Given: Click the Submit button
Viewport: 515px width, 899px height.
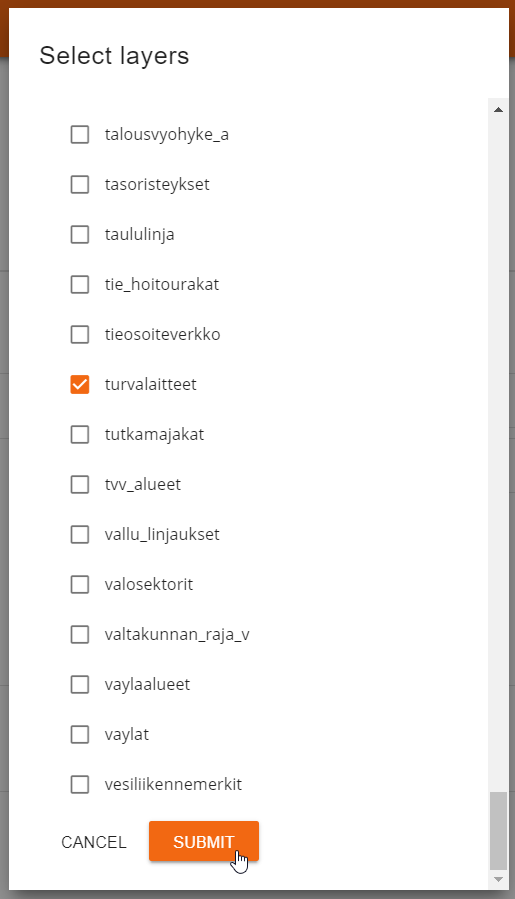Looking at the screenshot, I should [204, 841].
